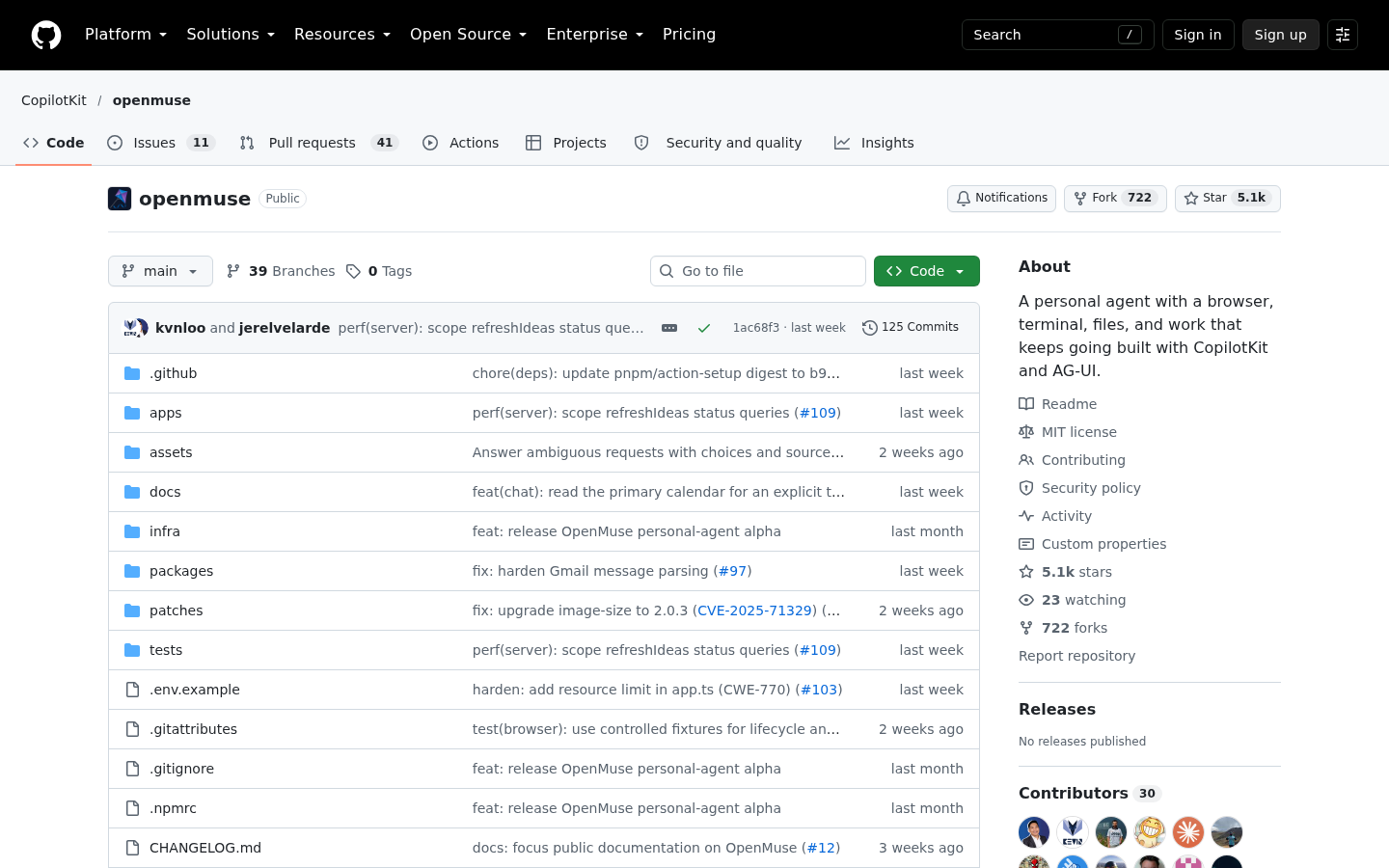Click the header Search box
Image resolution: width=1389 pixels, height=868 pixels.
[1058, 35]
